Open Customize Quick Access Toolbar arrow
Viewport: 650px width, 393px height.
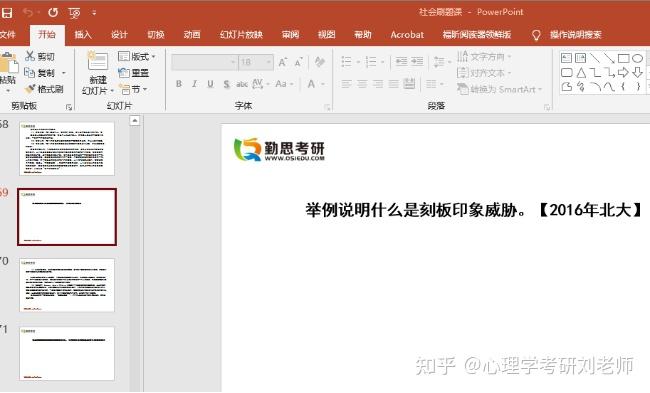tap(94, 13)
